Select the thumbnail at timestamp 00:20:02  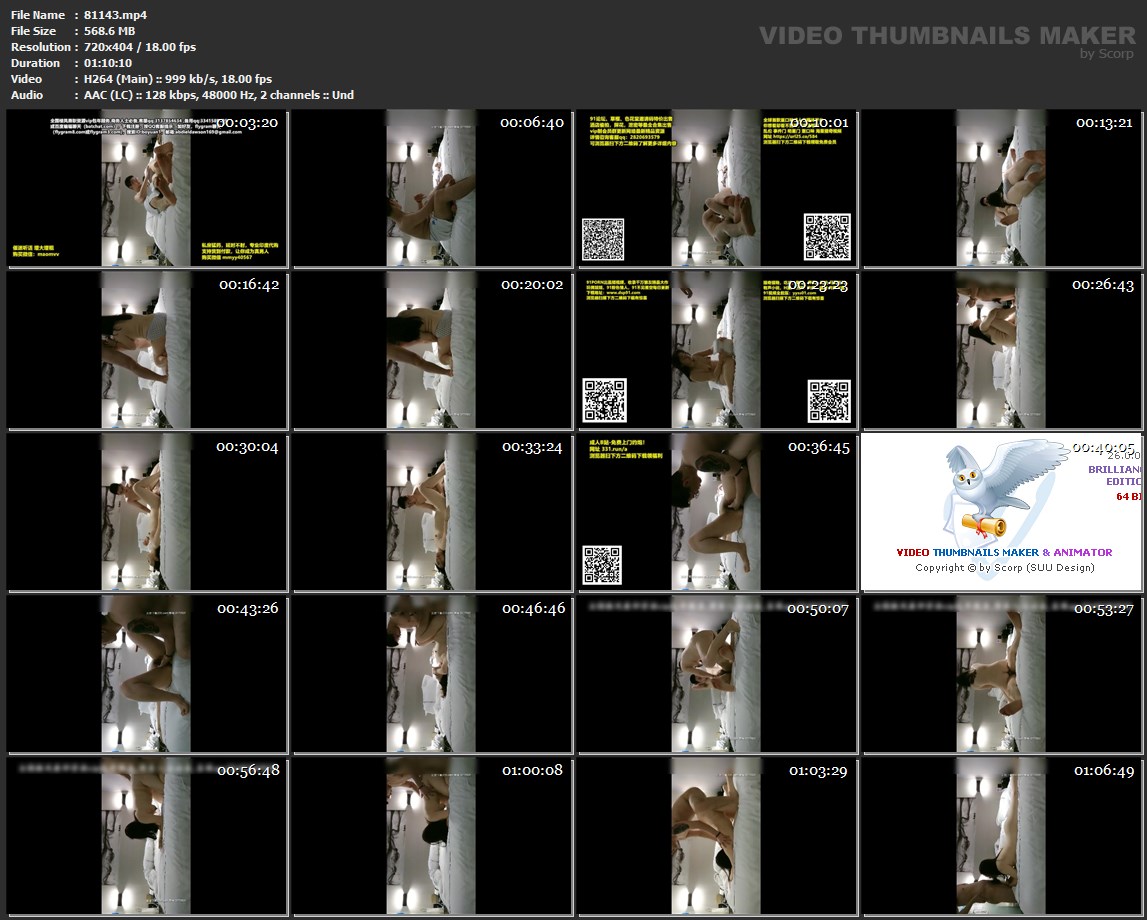(432, 351)
